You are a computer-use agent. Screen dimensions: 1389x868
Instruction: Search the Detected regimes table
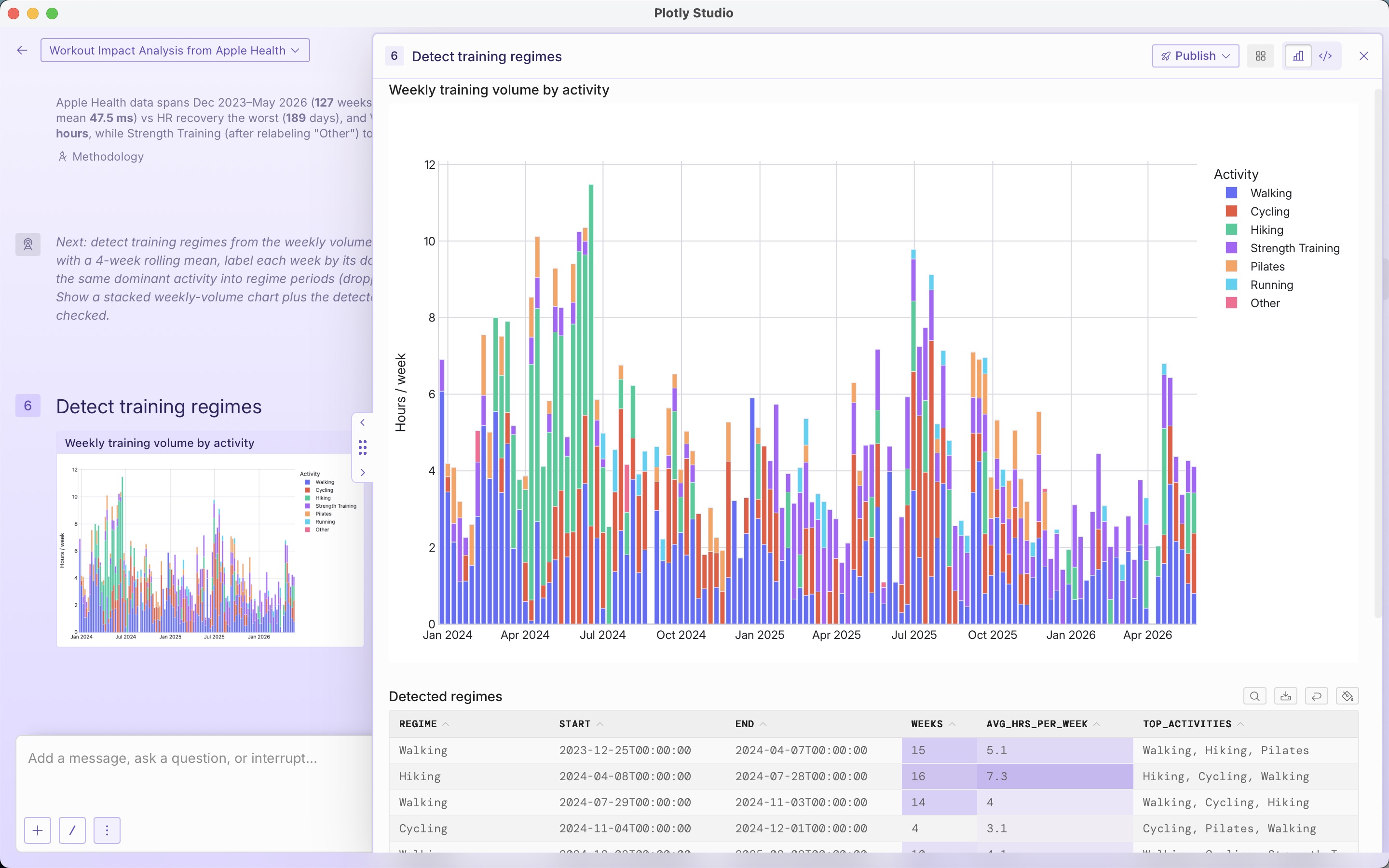1255,696
